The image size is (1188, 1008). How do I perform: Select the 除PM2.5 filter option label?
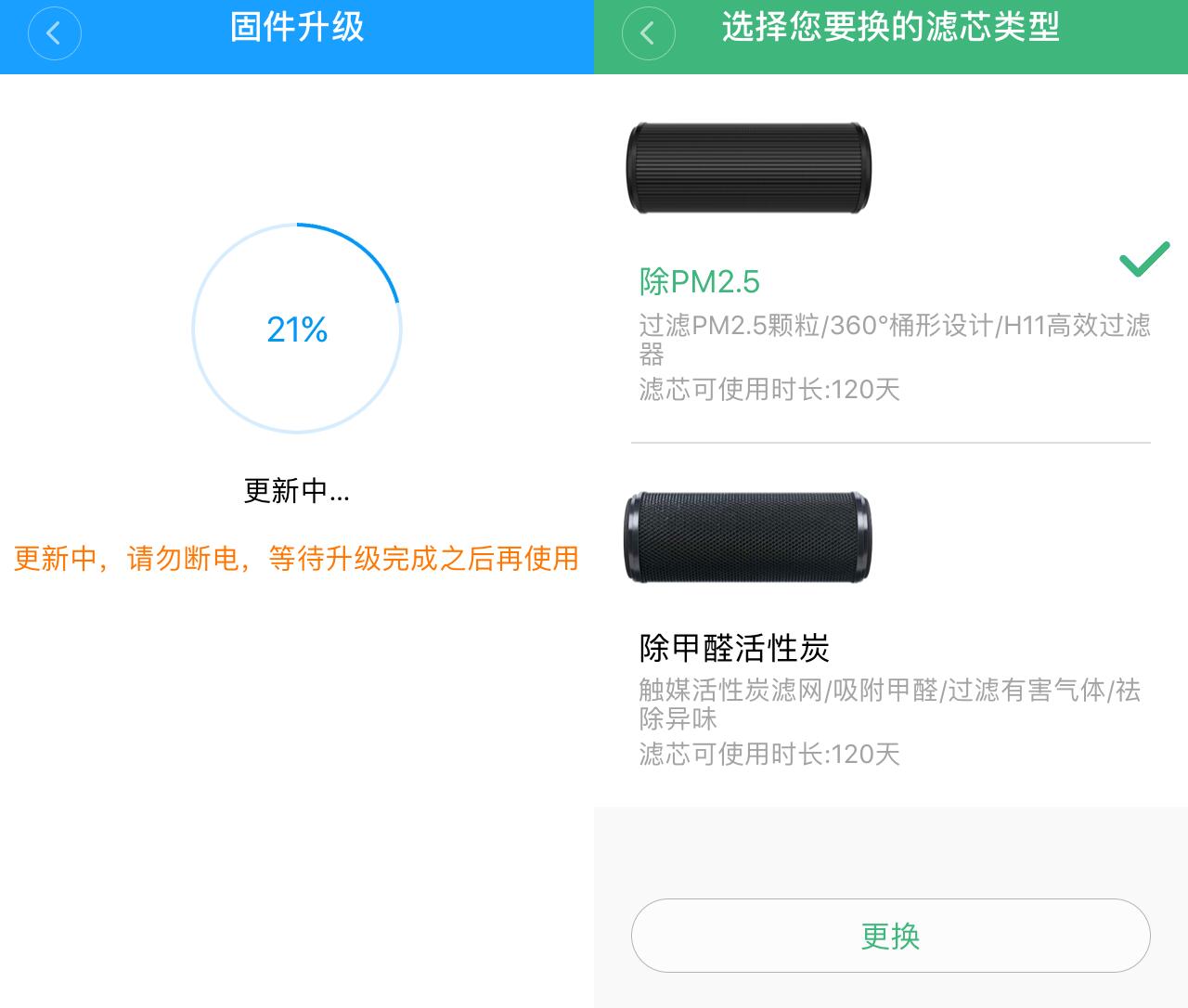[700, 281]
